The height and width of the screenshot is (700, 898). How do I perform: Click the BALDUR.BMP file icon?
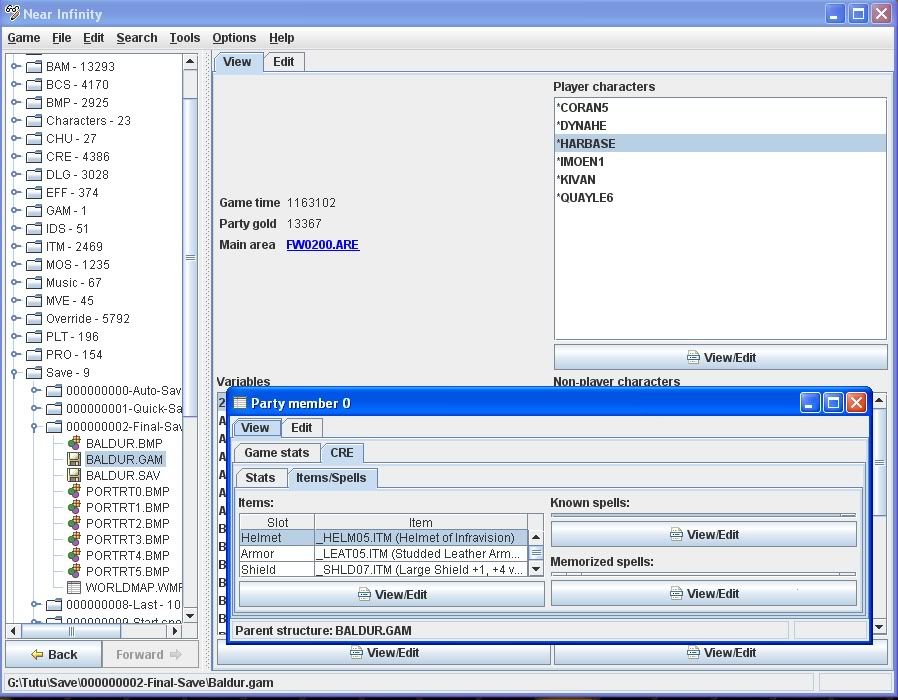coord(74,443)
